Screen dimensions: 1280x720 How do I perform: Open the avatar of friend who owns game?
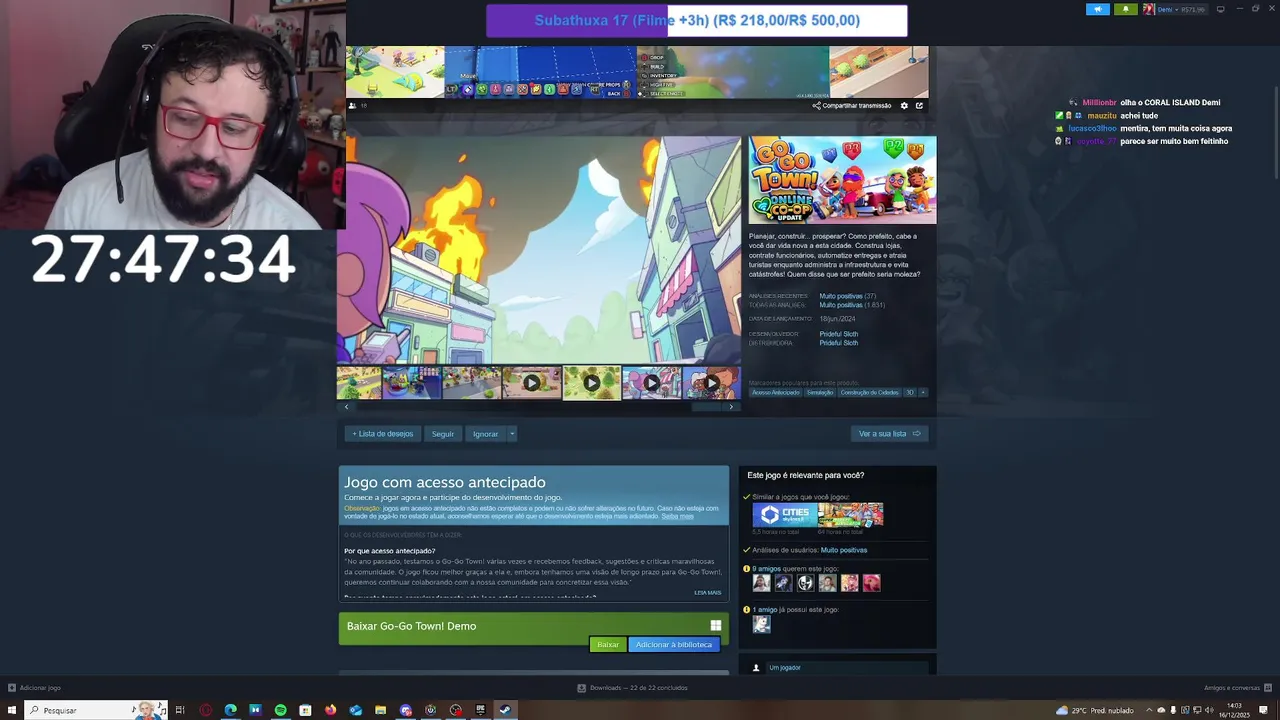761,624
